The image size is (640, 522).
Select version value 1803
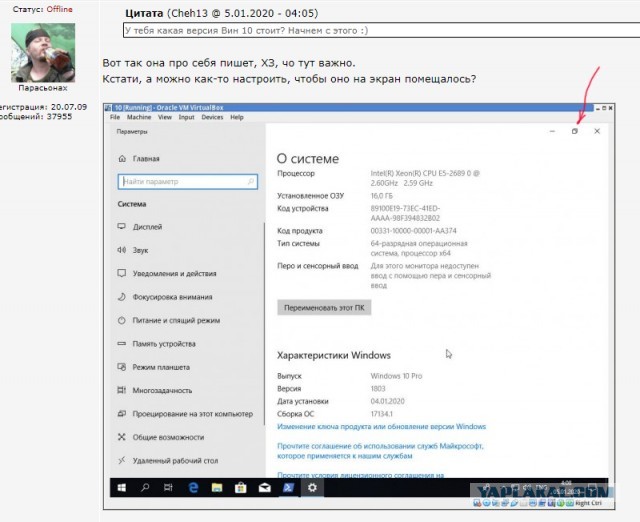click(378, 389)
